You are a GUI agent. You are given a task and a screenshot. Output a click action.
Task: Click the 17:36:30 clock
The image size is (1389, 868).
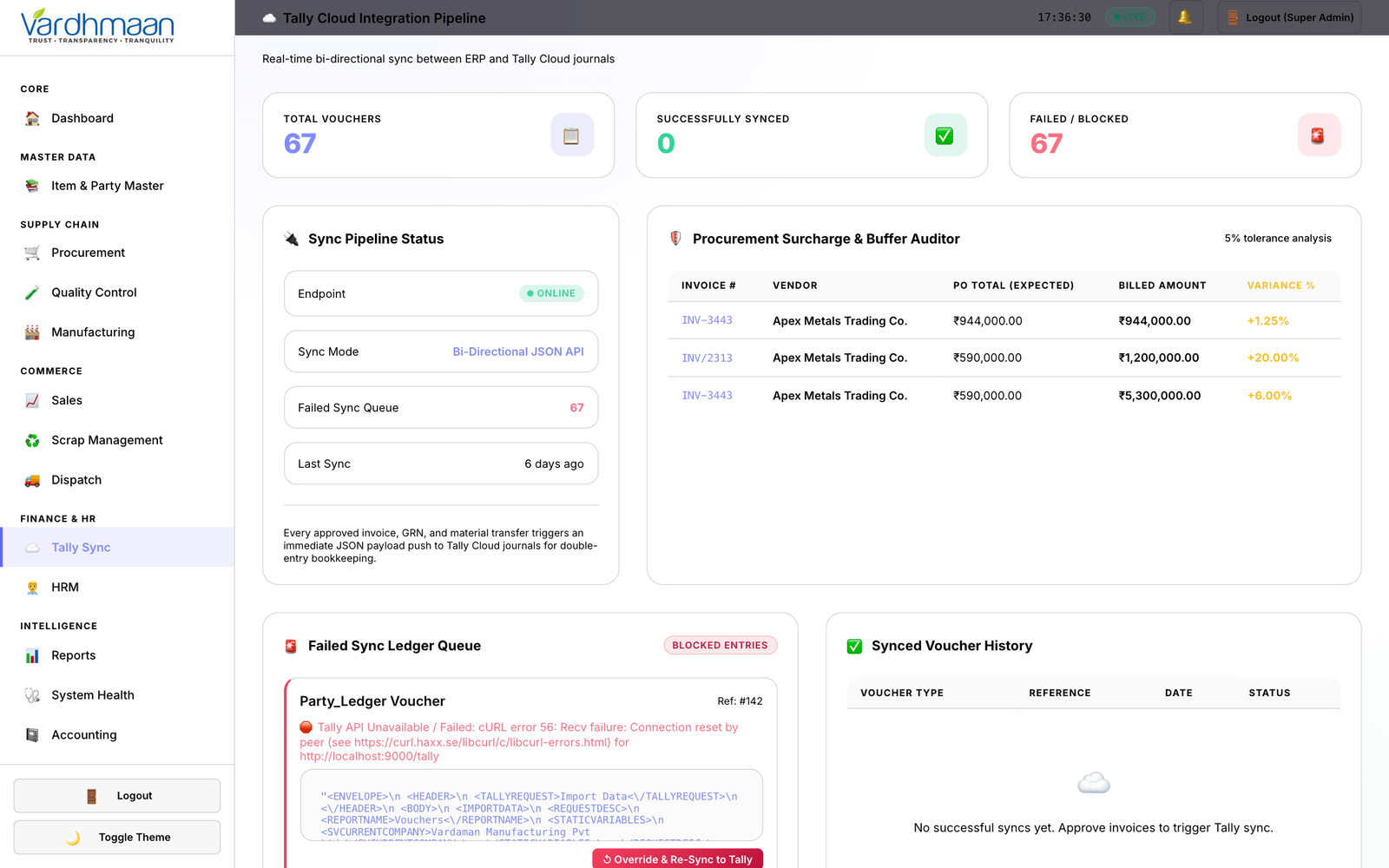coord(1064,17)
